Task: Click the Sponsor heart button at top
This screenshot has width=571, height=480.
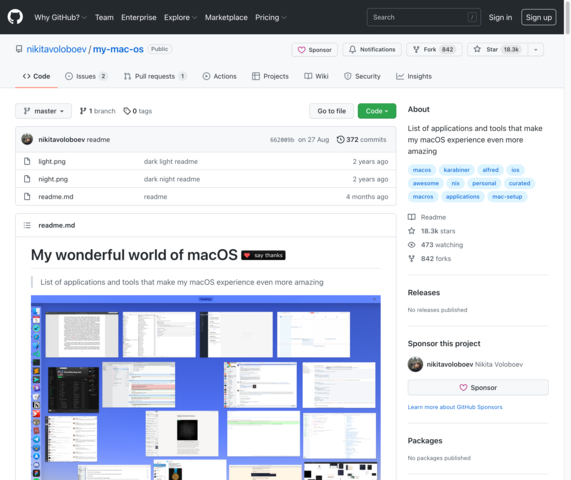Action: point(315,50)
